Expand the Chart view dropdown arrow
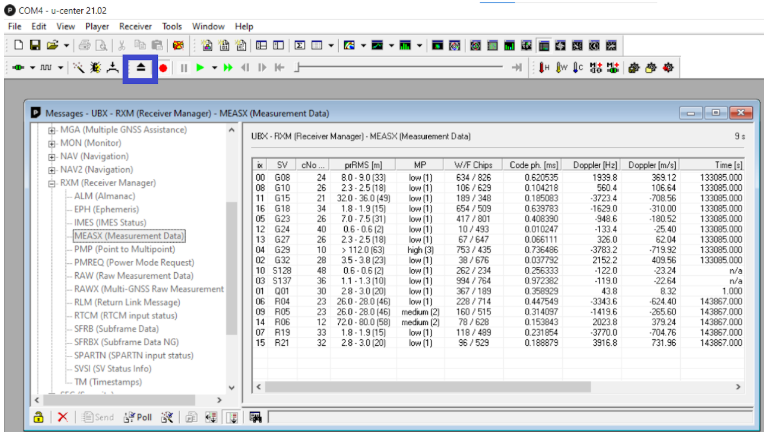This screenshot has width=766, height=441. (x=391, y=46)
